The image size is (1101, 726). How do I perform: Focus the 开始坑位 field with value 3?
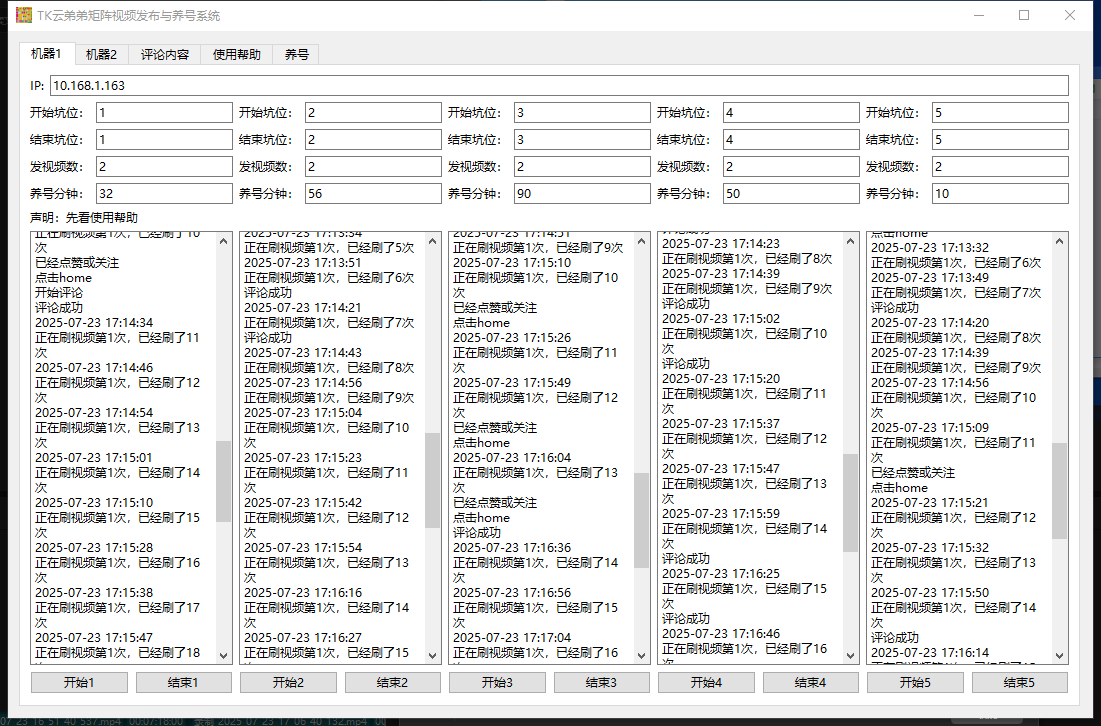pyautogui.click(x=582, y=112)
